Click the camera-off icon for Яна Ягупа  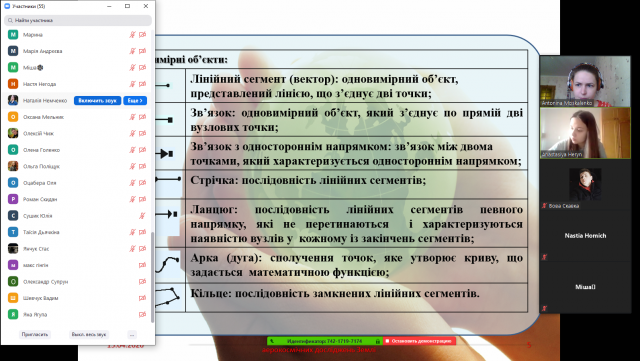pyautogui.click(x=142, y=314)
